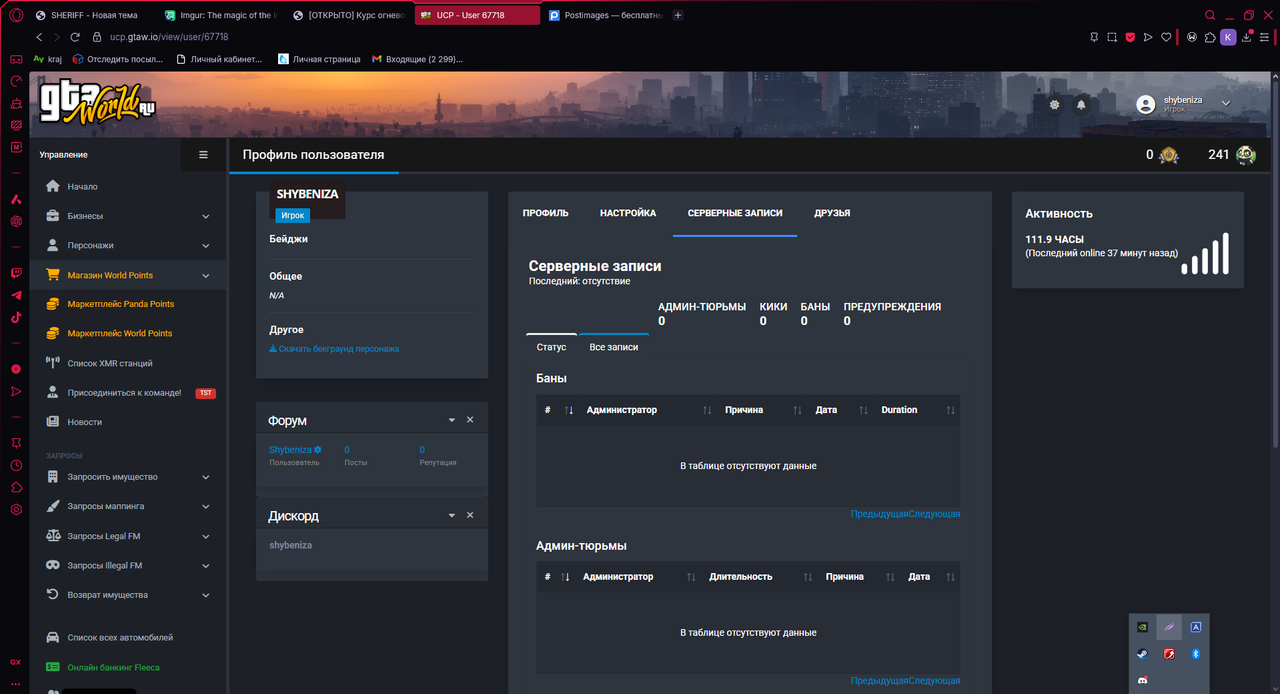
Task: Click the Steam icon in system tray
Action: pyautogui.click(x=1142, y=654)
